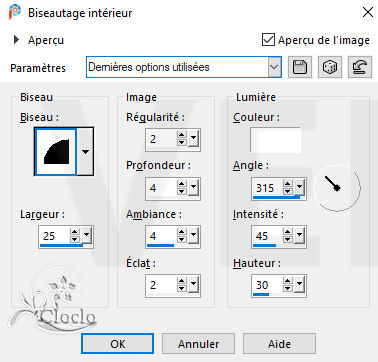Reset settings to default arrow icon

[x=359, y=67]
